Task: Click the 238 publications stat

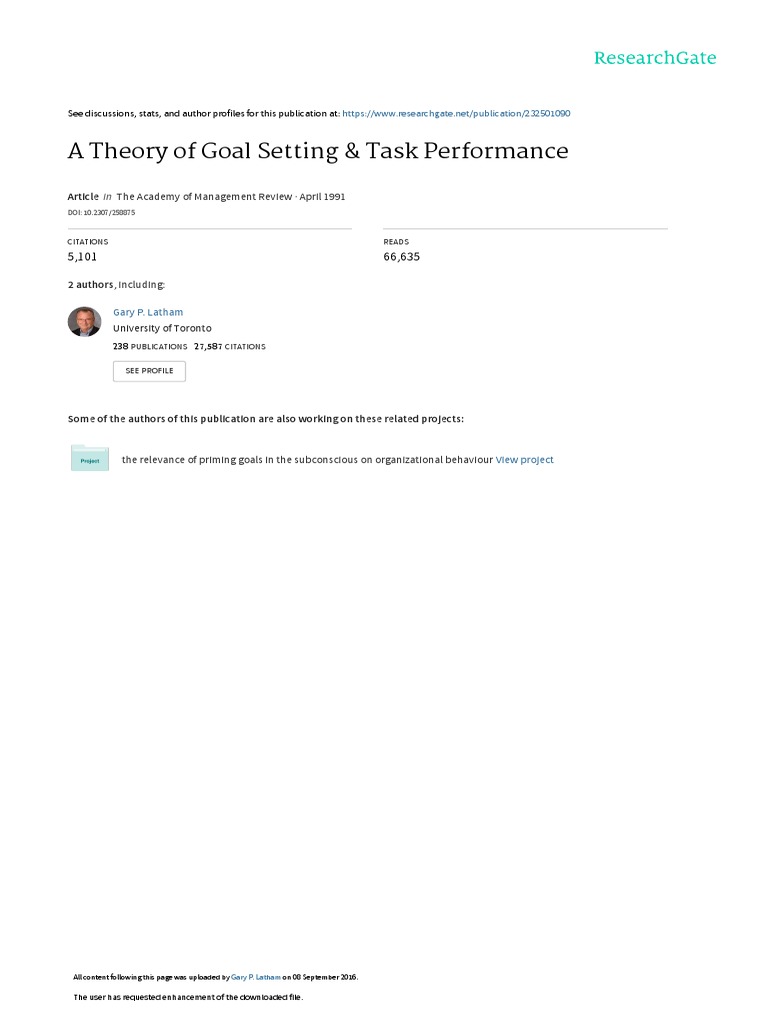Action: pos(150,347)
